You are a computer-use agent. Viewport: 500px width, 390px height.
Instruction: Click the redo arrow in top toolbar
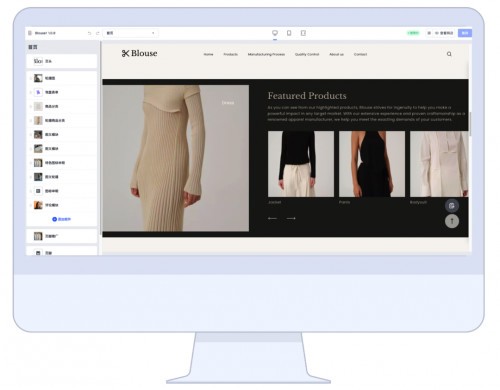tap(98, 33)
